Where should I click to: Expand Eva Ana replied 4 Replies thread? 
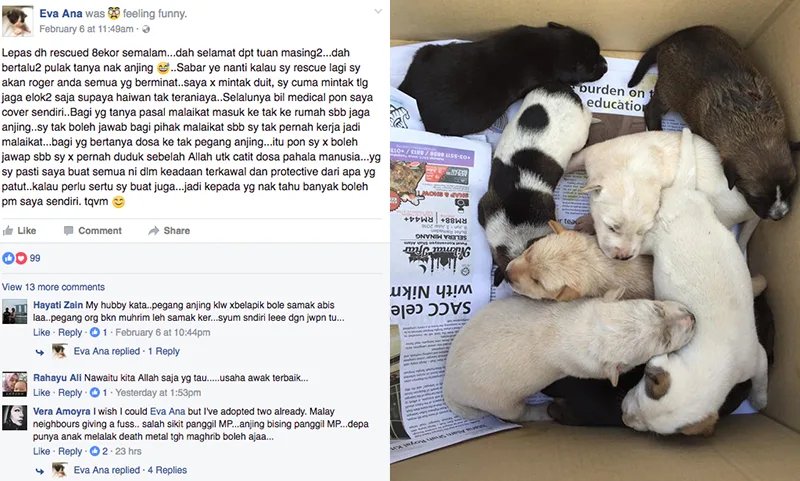[x=130, y=470]
